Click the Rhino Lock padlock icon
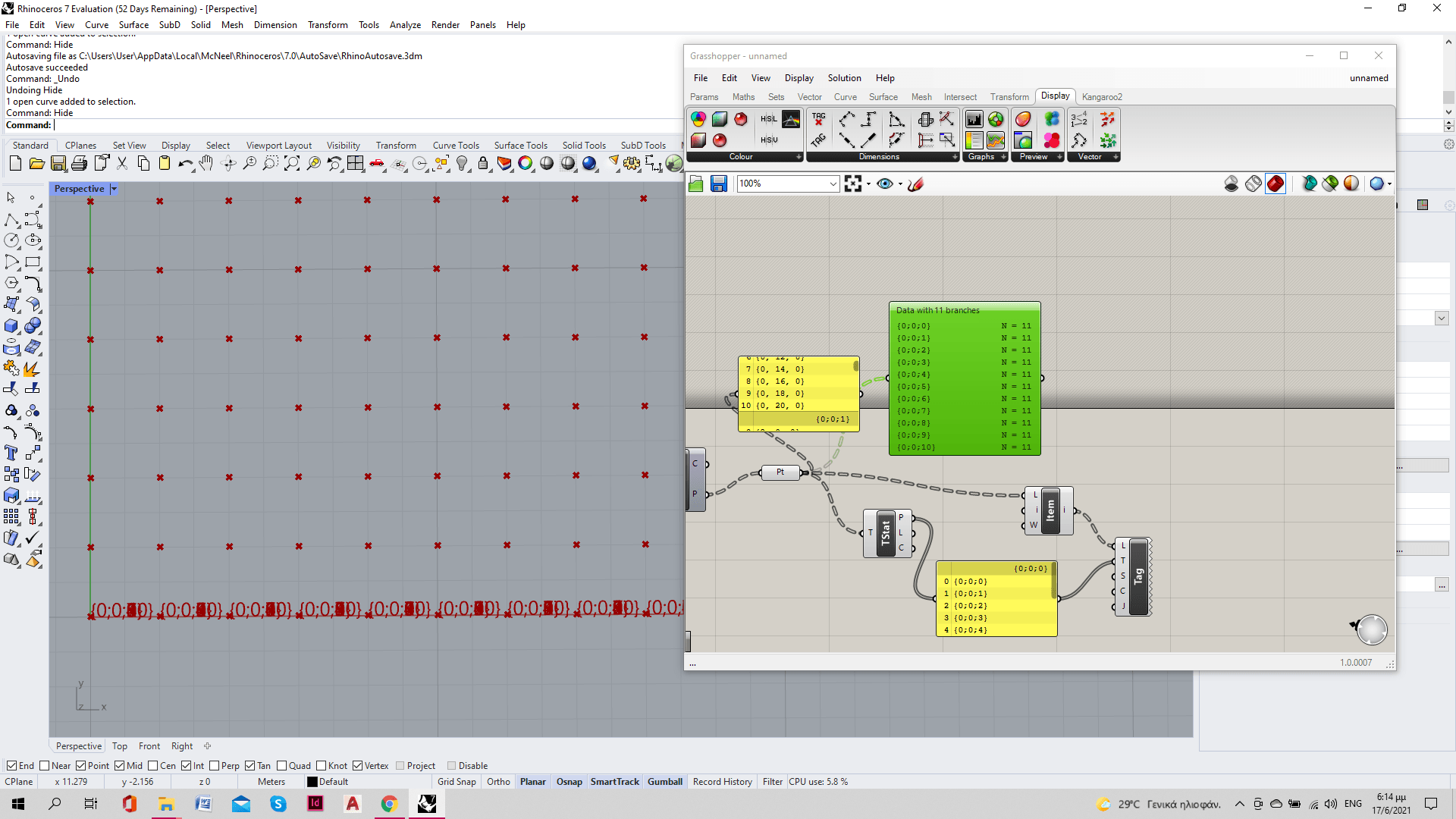Viewport: 1456px width, 819px height. (x=483, y=163)
